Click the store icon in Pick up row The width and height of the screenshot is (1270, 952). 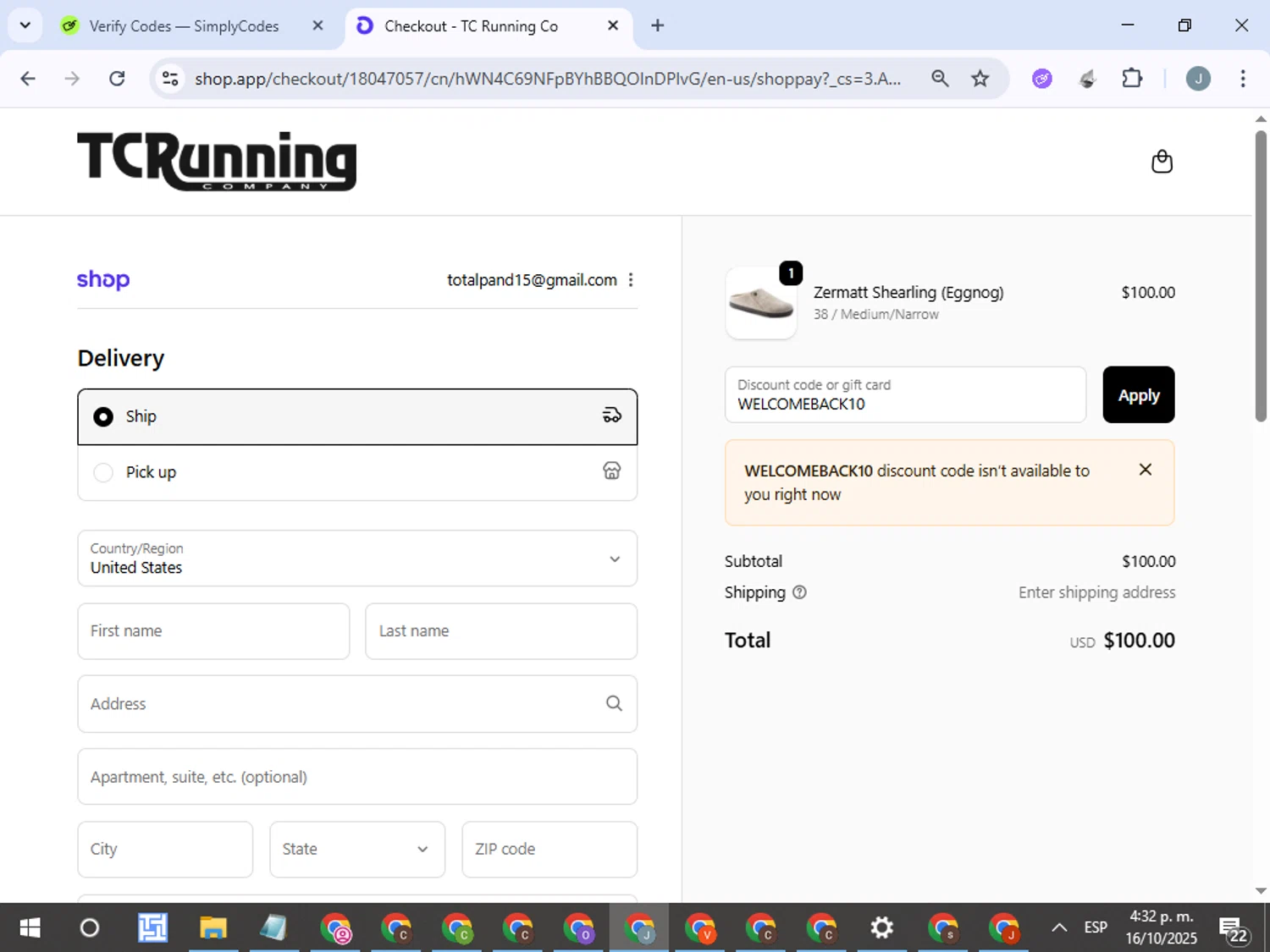coord(611,471)
